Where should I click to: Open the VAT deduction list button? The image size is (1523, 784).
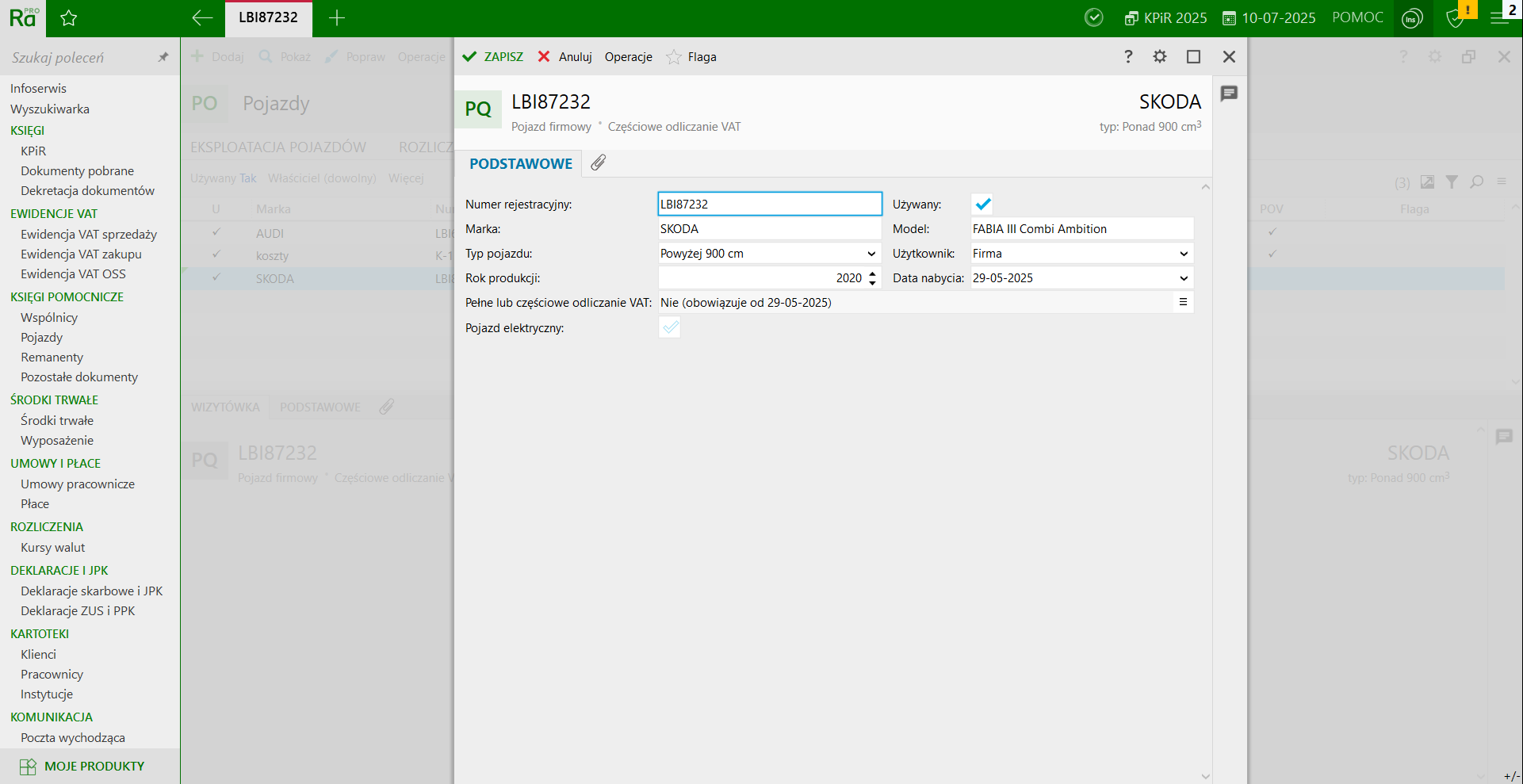(x=1183, y=302)
